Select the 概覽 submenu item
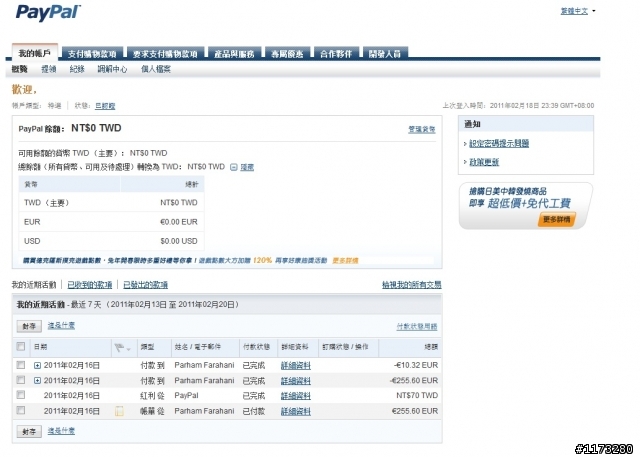Viewport: 640px width, 457px height. point(20,69)
